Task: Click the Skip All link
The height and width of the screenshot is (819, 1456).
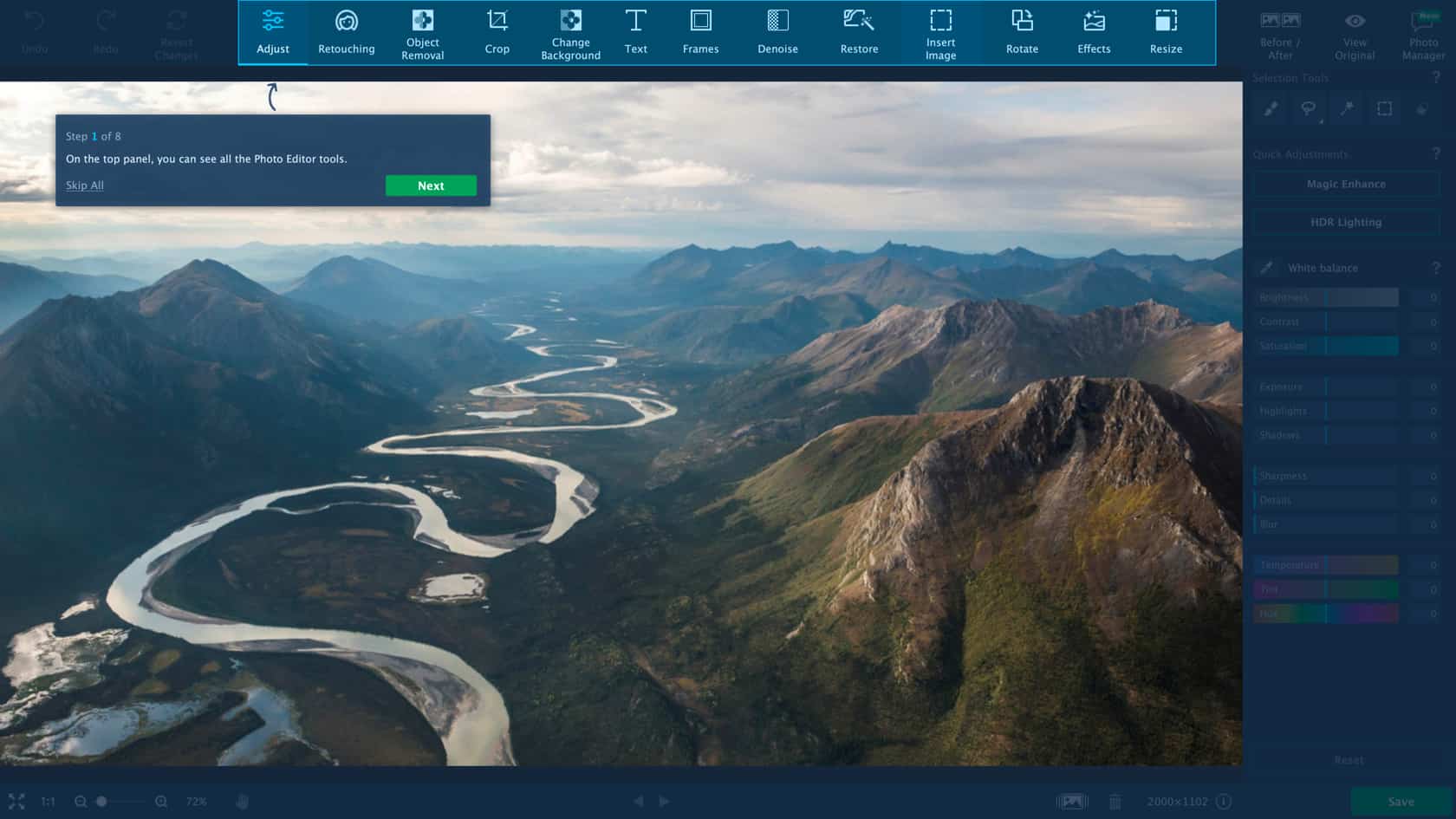Action: tap(85, 185)
